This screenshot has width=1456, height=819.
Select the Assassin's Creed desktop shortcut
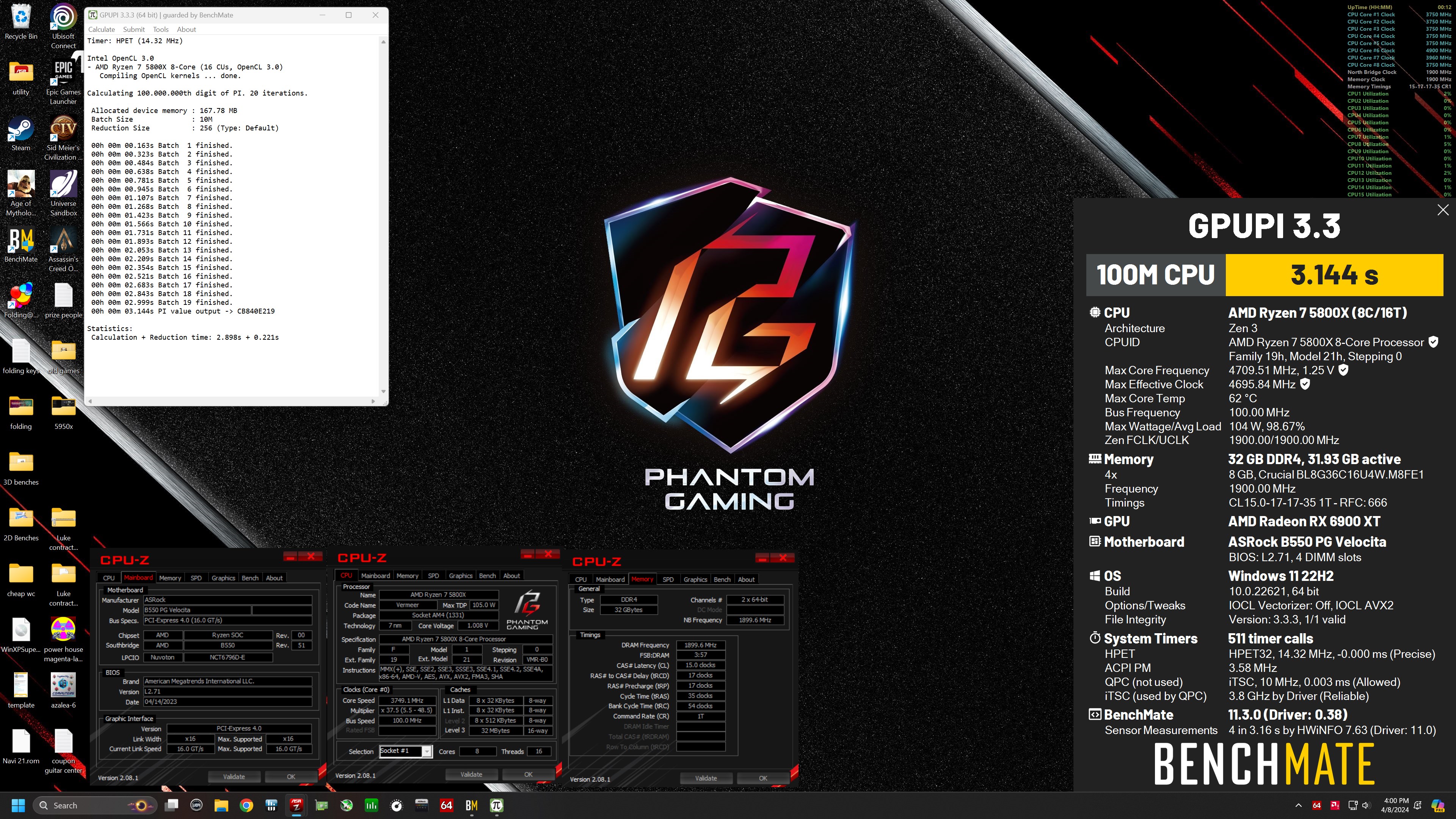click(x=63, y=249)
